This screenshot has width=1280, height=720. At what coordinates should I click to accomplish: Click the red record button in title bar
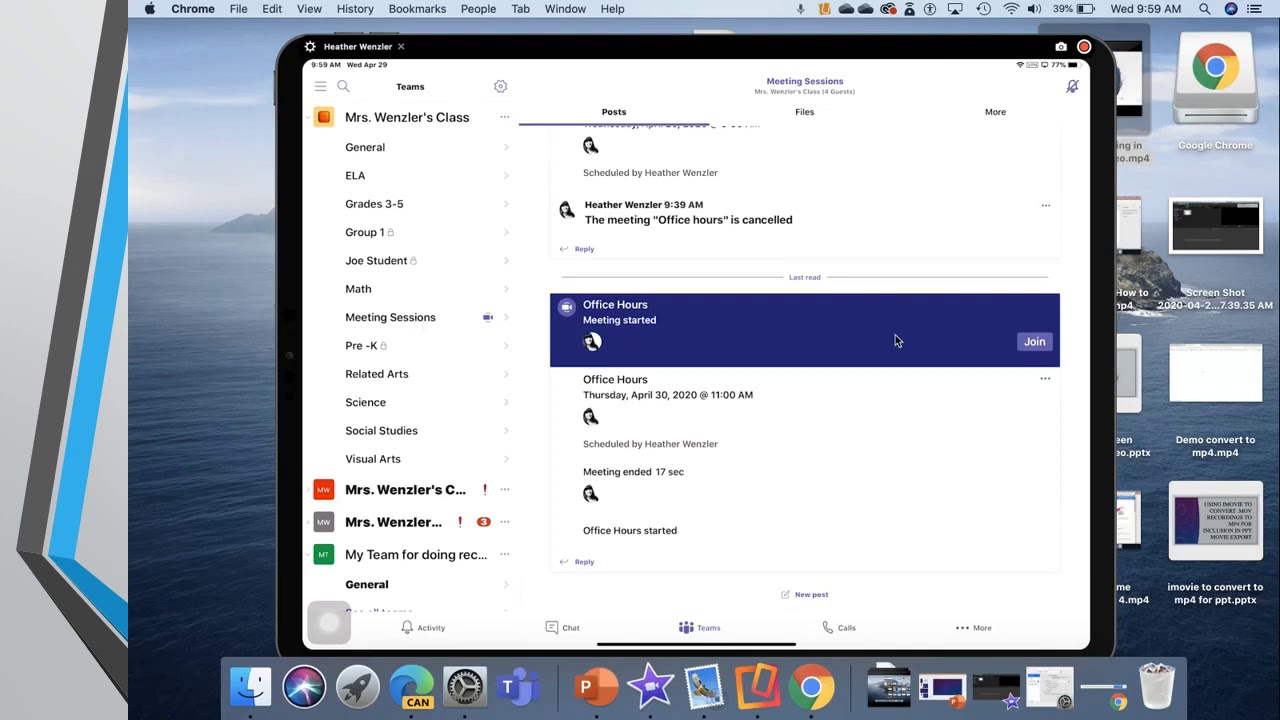click(1084, 47)
